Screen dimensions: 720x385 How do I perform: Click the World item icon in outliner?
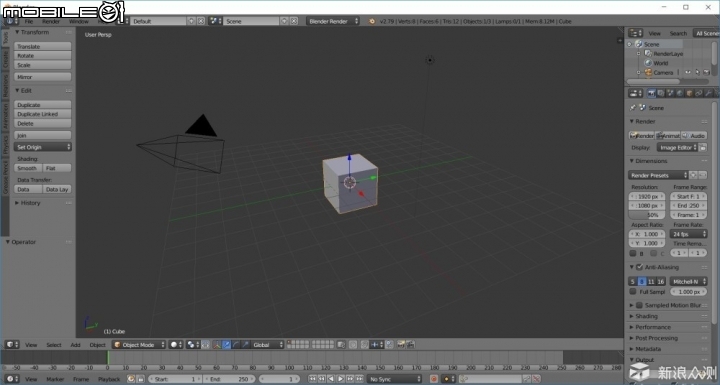pyautogui.click(x=648, y=63)
